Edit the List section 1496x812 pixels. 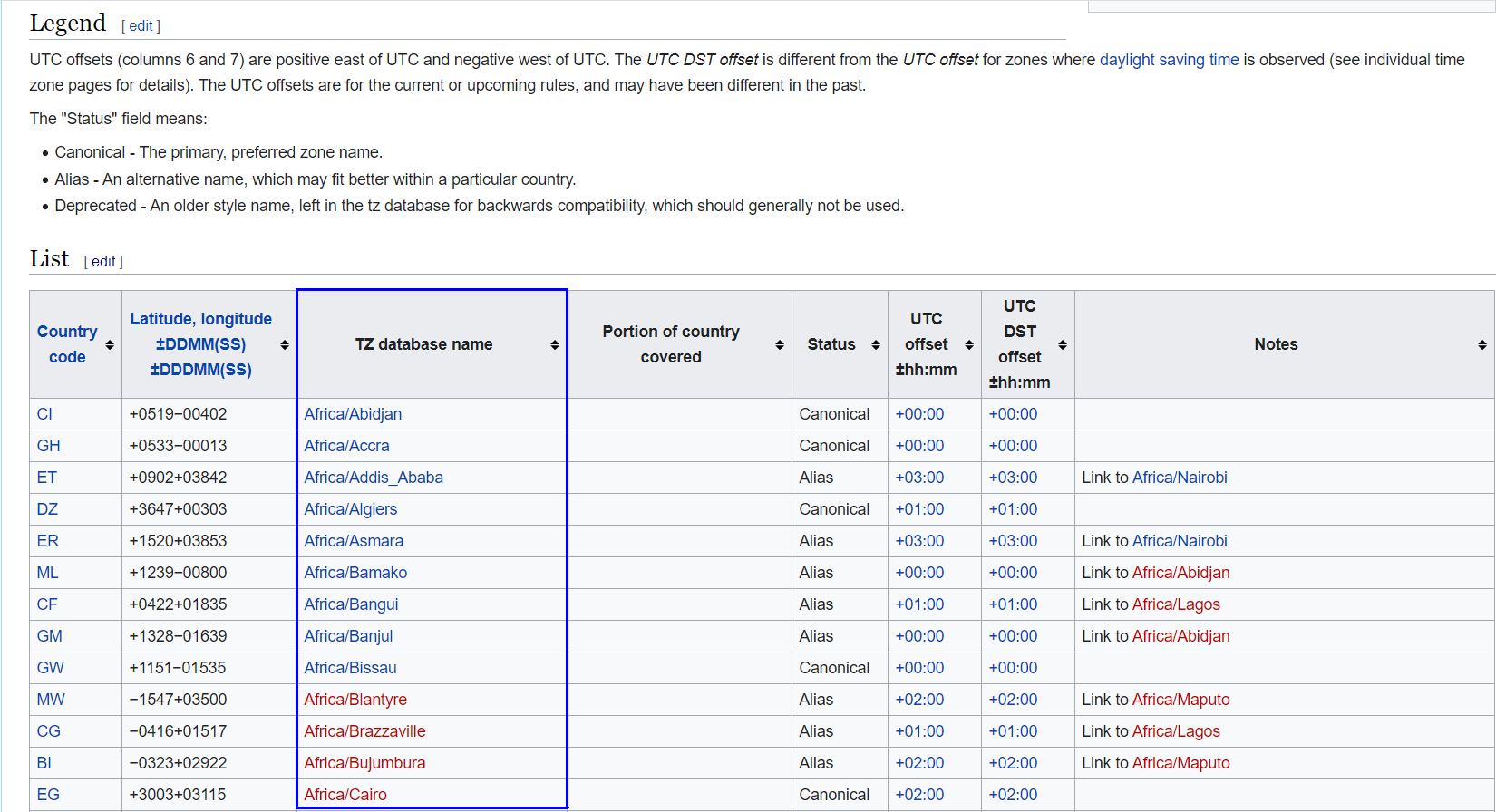103,262
